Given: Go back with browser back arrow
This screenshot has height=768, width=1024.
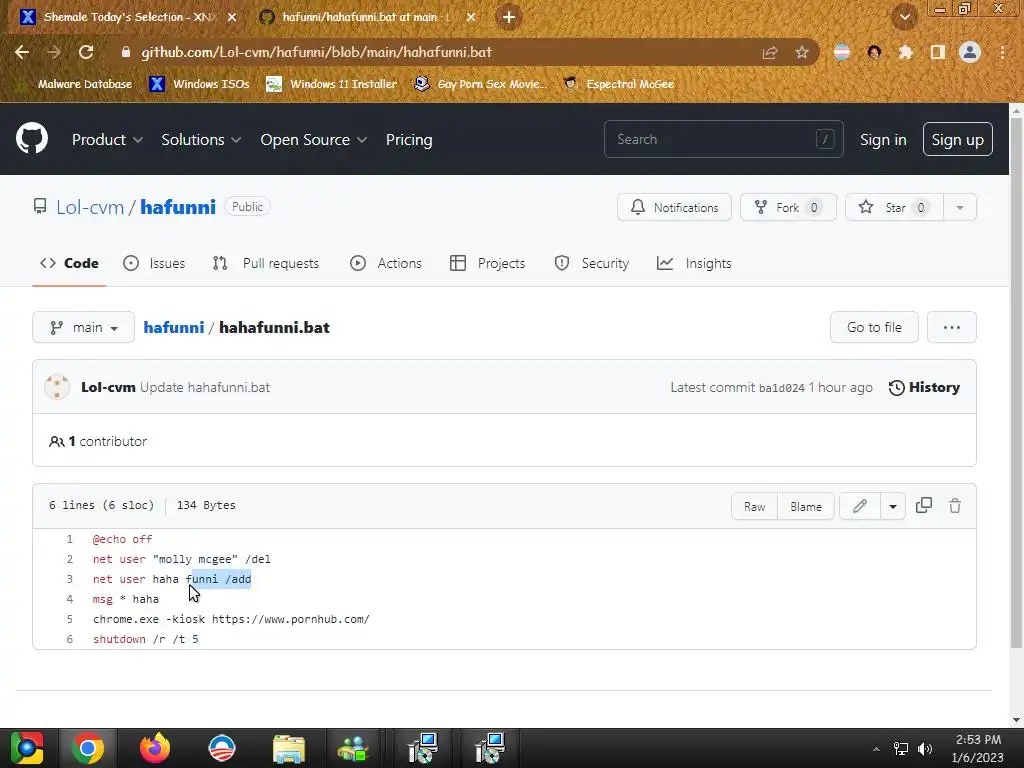Looking at the screenshot, I should pyautogui.click(x=22, y=52).
